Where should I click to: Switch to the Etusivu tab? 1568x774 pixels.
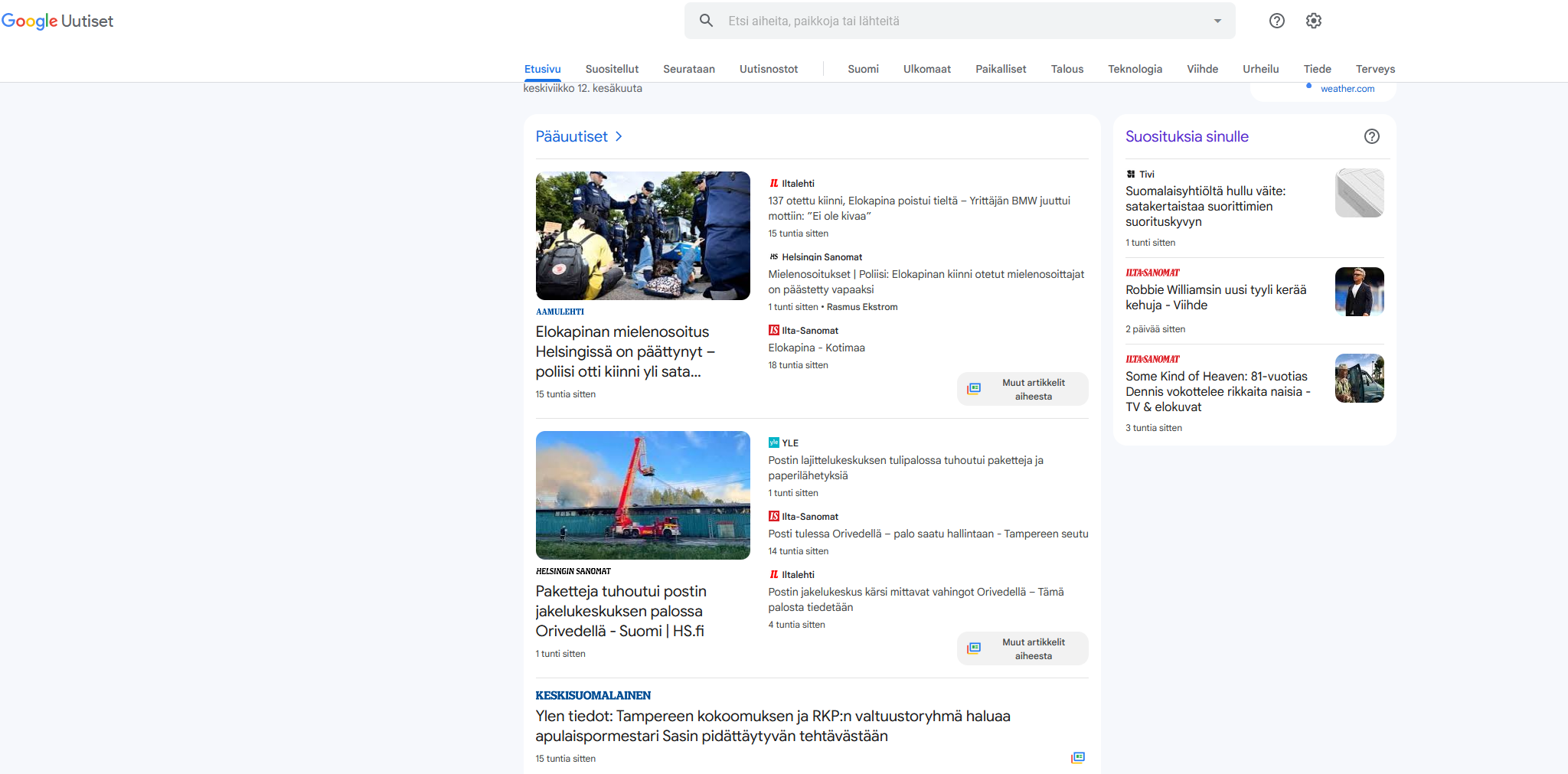(x=543, y=69)
